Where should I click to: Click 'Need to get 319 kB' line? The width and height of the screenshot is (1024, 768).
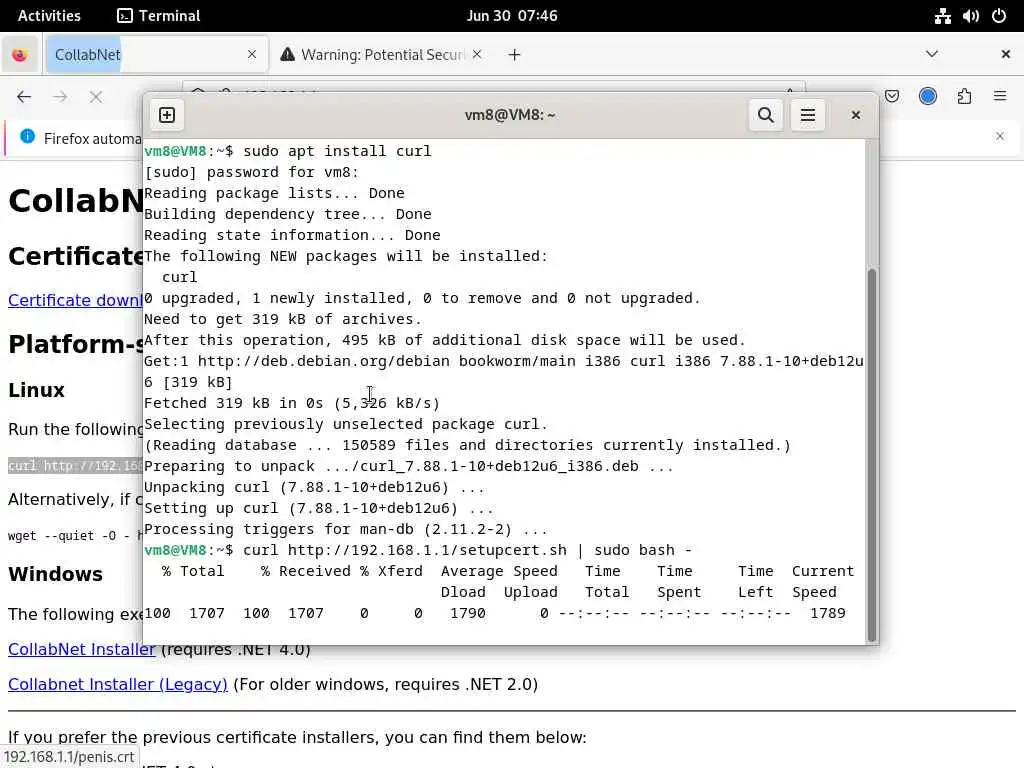point(283,319)
